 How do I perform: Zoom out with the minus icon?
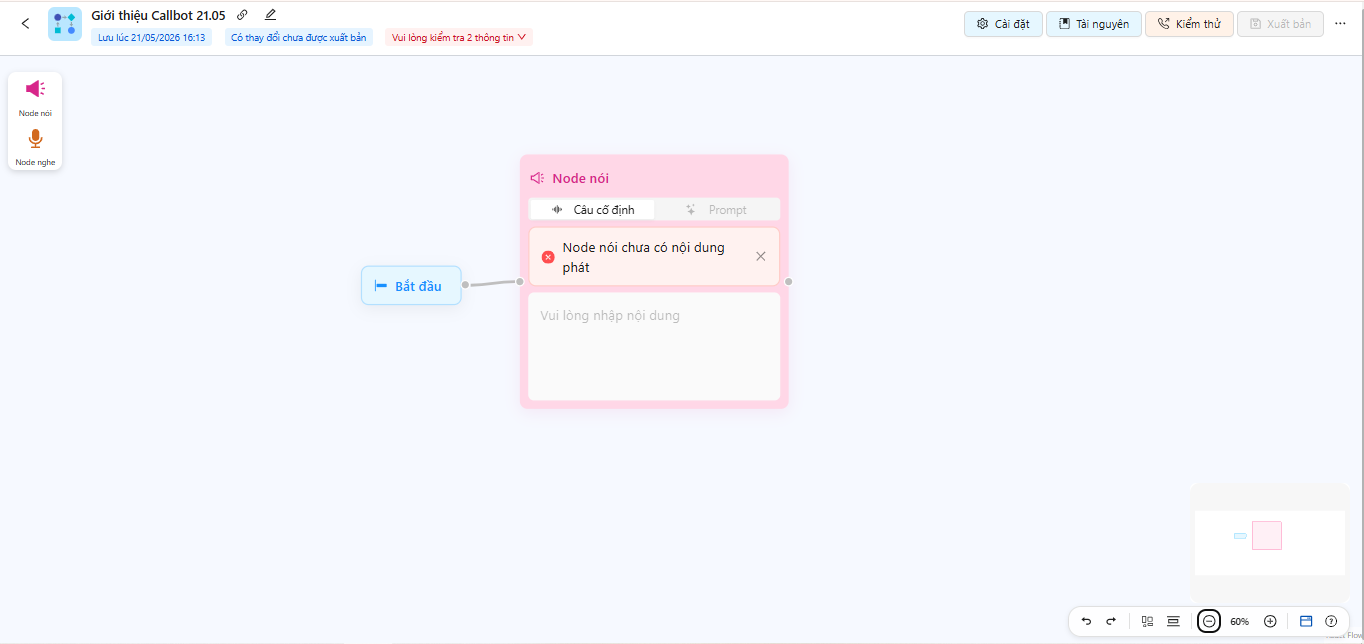point(1209,621)
